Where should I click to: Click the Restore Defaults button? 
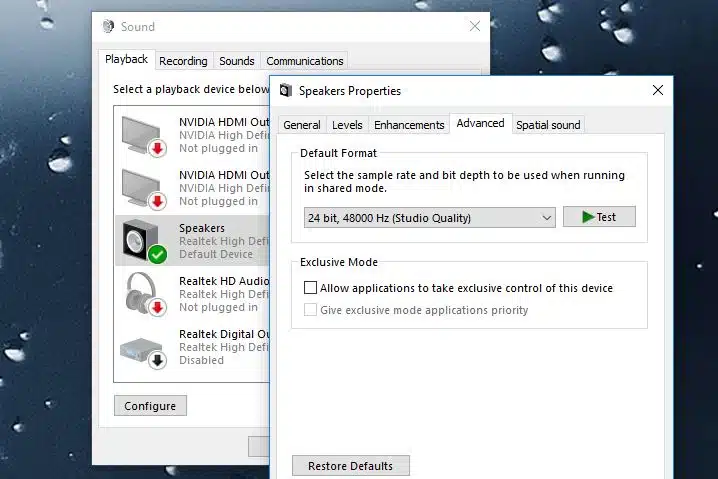[351, 466]
